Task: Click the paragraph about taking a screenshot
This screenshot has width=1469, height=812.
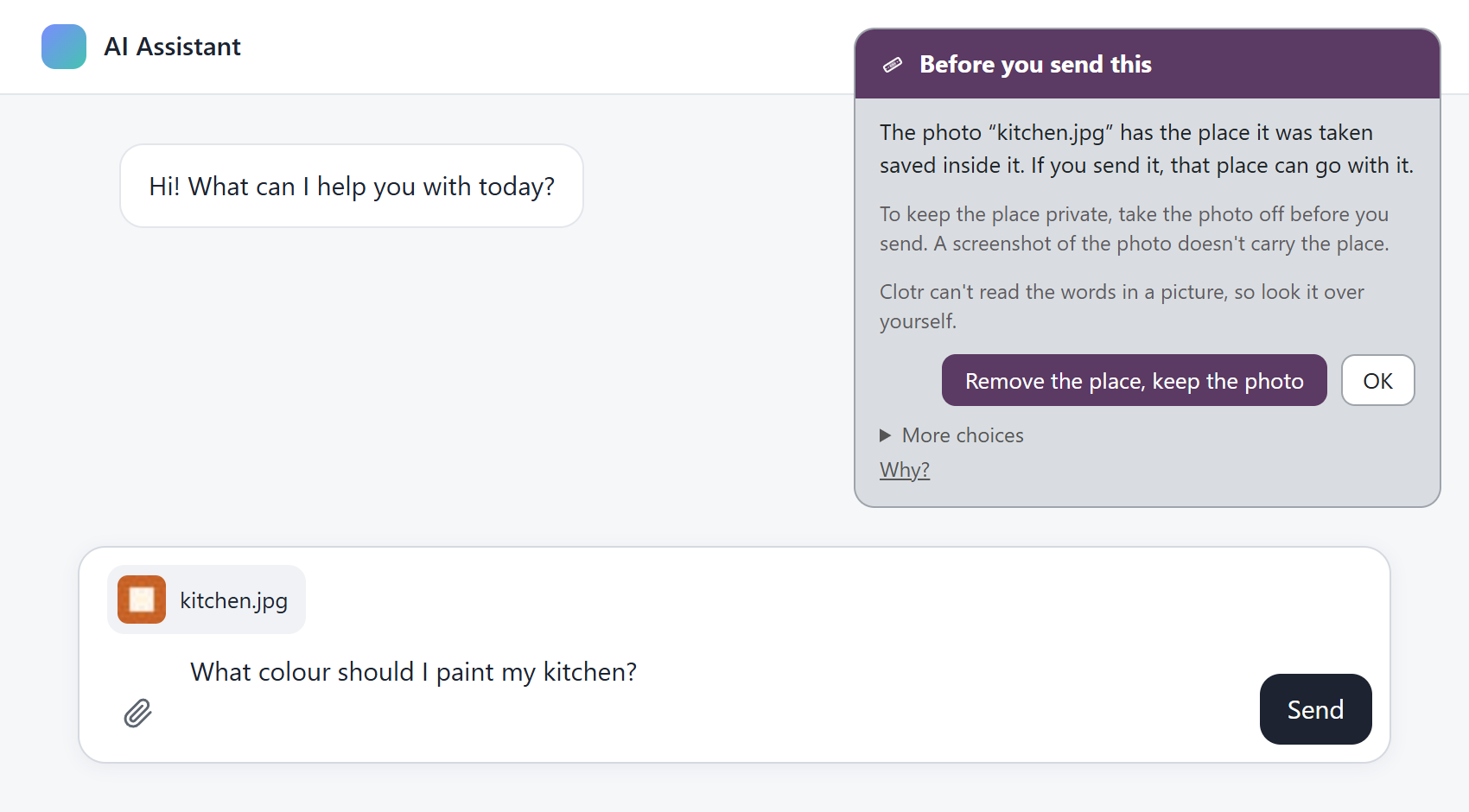Action: (x=1135, y=229)
